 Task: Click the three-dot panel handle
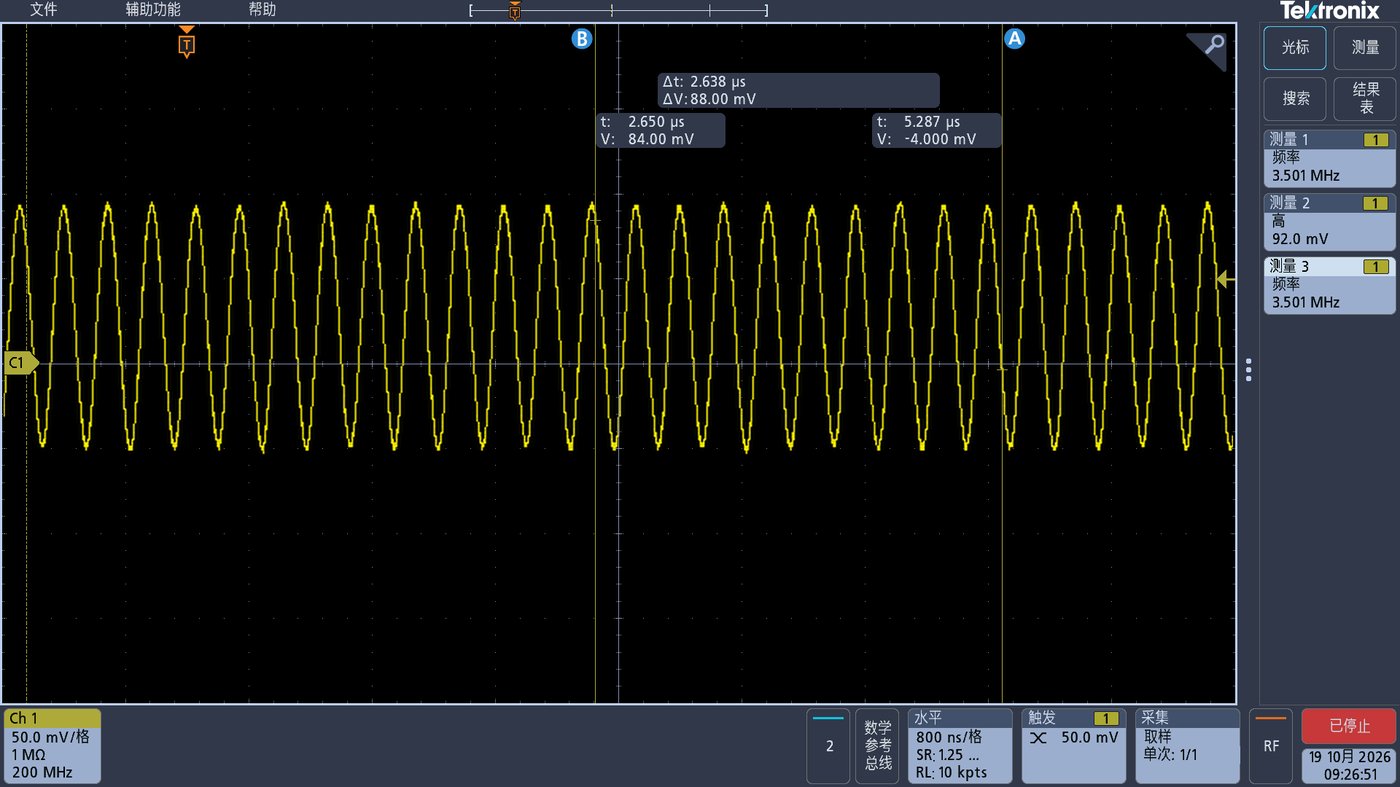pyautogui.click(x=1248, y=370)
